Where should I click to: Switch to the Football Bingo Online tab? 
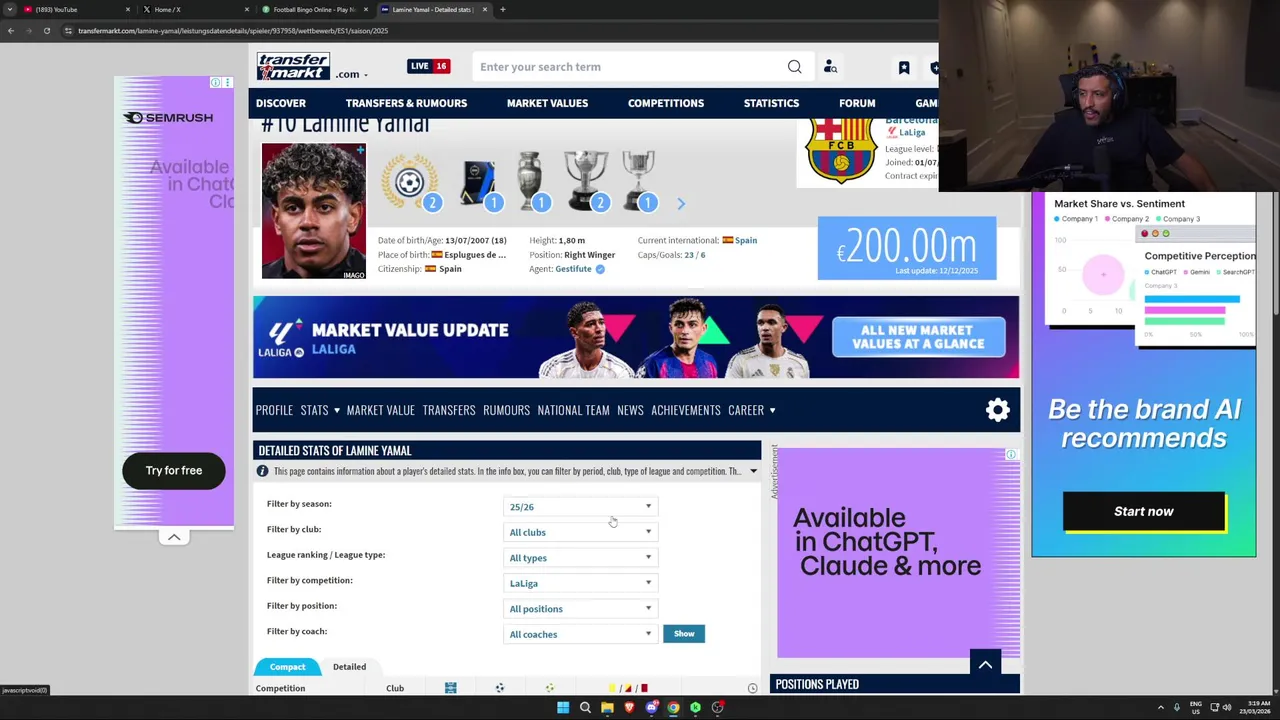pyautogui.click(x=313, y=10)
